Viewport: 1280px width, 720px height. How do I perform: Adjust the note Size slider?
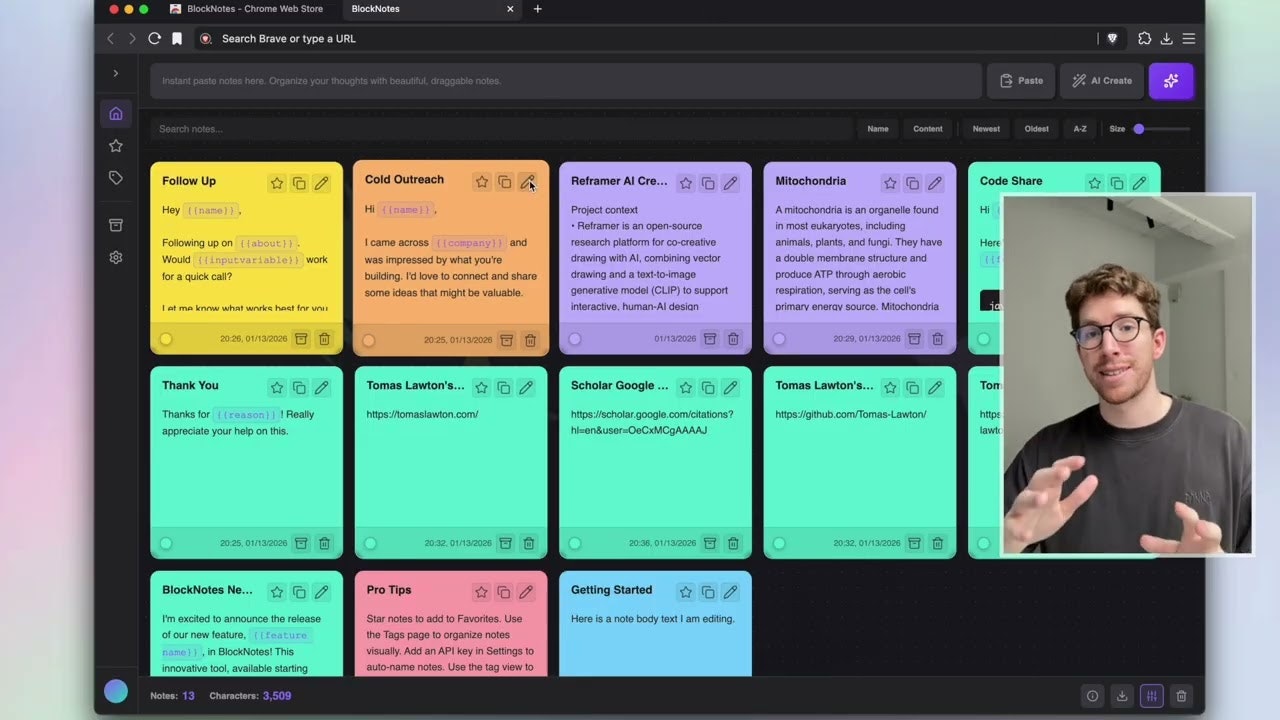[x=1139, y=129]
